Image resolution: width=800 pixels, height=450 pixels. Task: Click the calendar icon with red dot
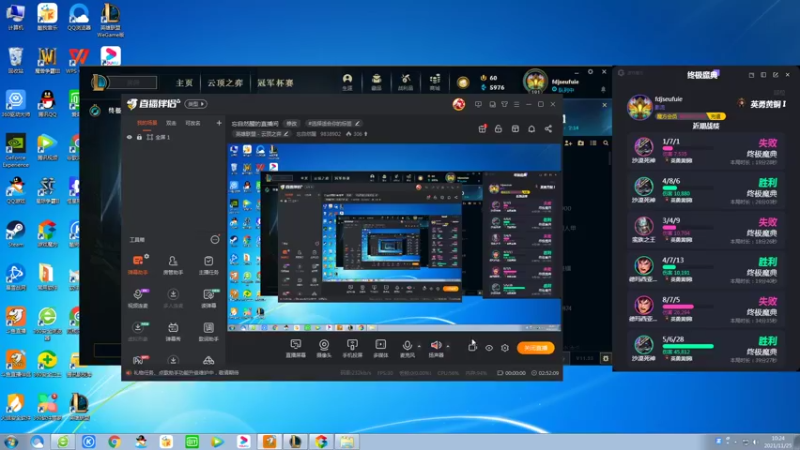[x=482, y=129]
